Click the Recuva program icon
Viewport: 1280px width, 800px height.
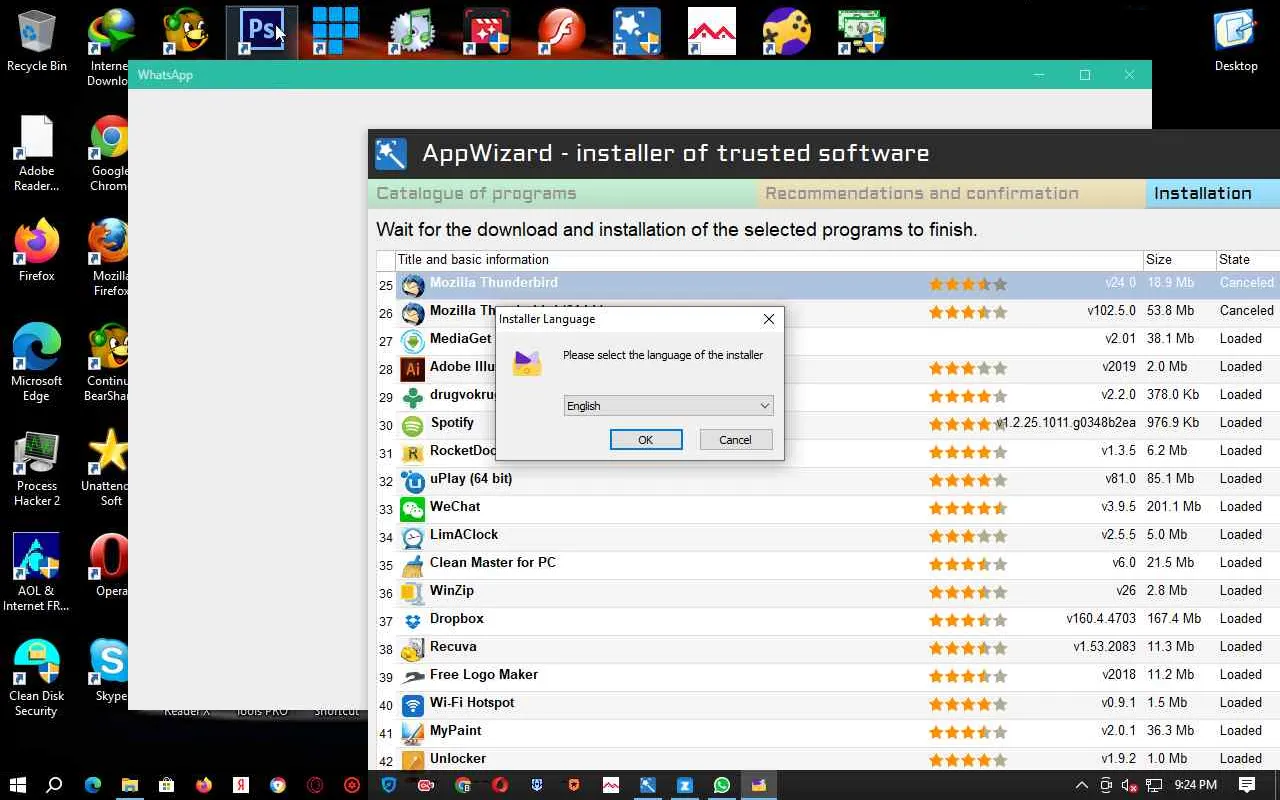[413, 649]
